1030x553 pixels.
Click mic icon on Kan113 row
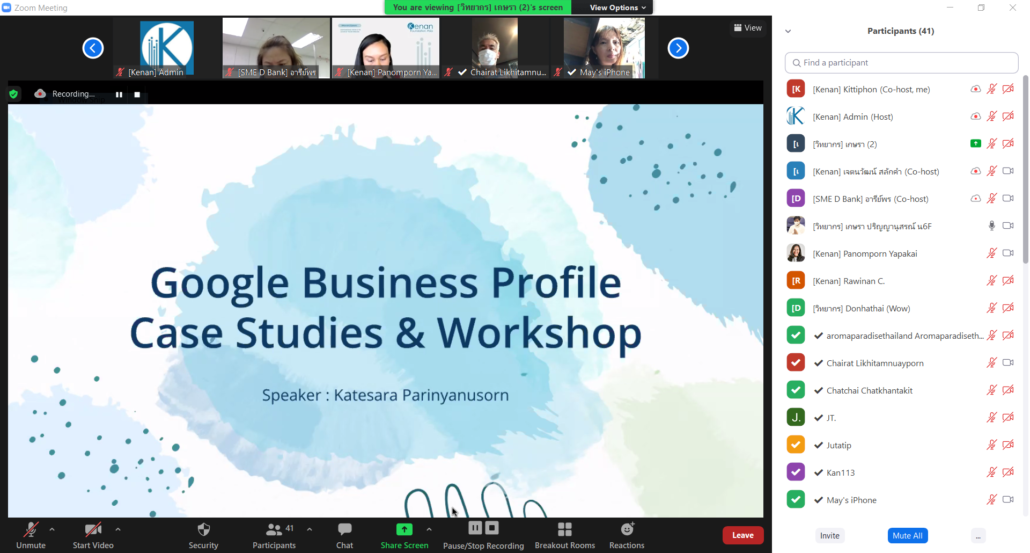tap(992, 472)
